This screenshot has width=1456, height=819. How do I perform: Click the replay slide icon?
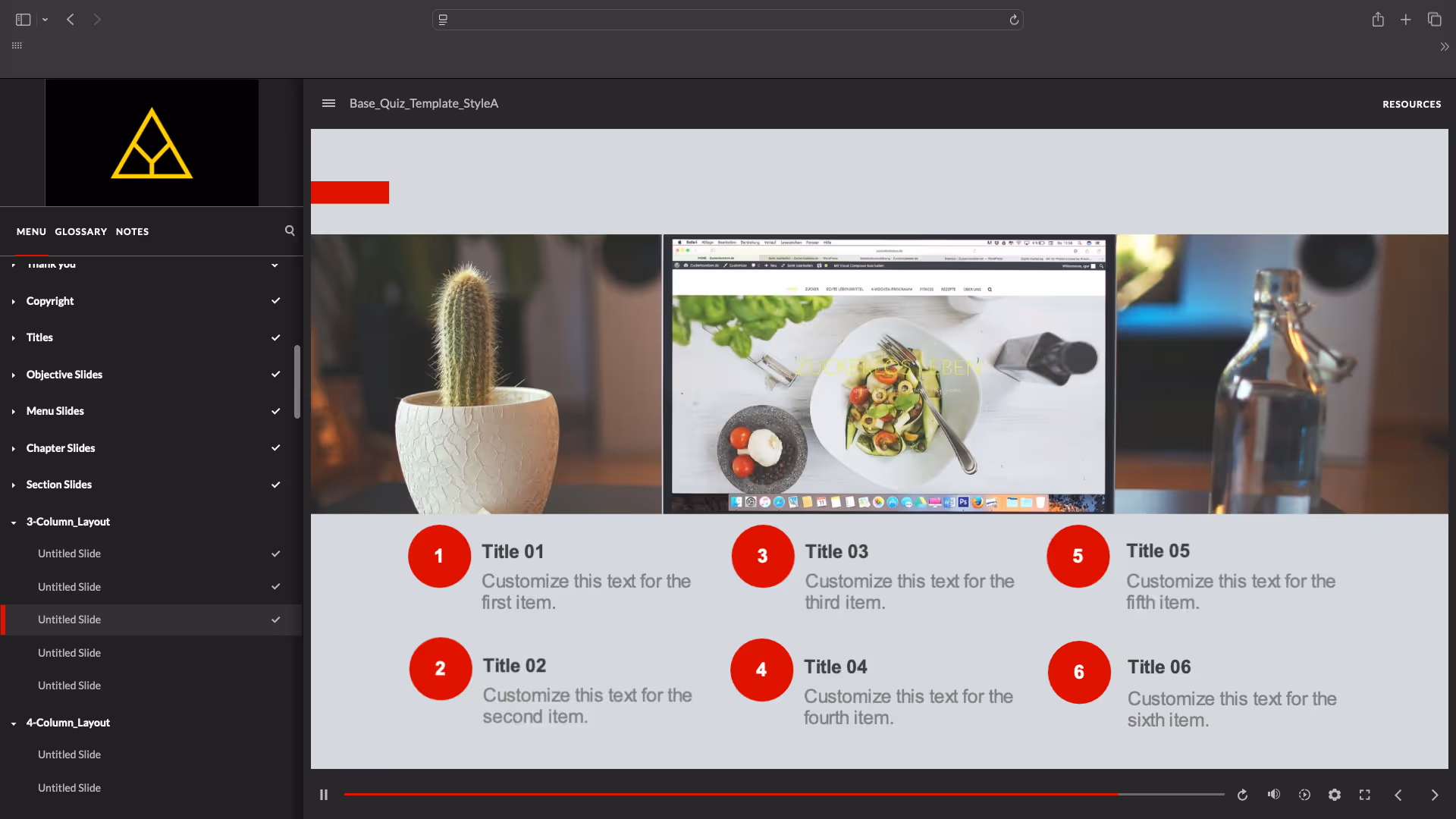pyautogui.click(x=1242, y=795)
